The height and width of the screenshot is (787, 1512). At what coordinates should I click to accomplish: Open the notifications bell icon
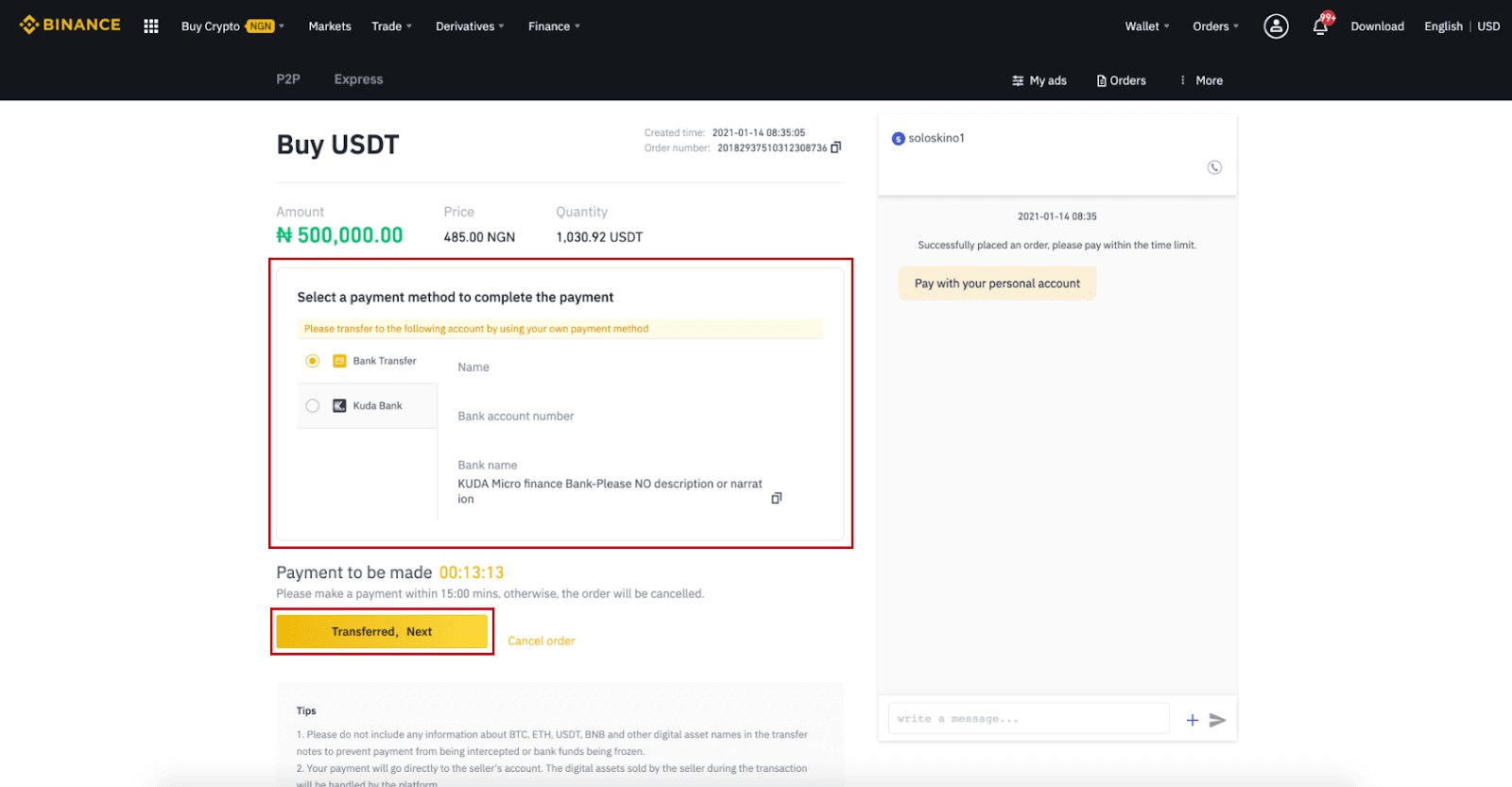pos(1320,26)
